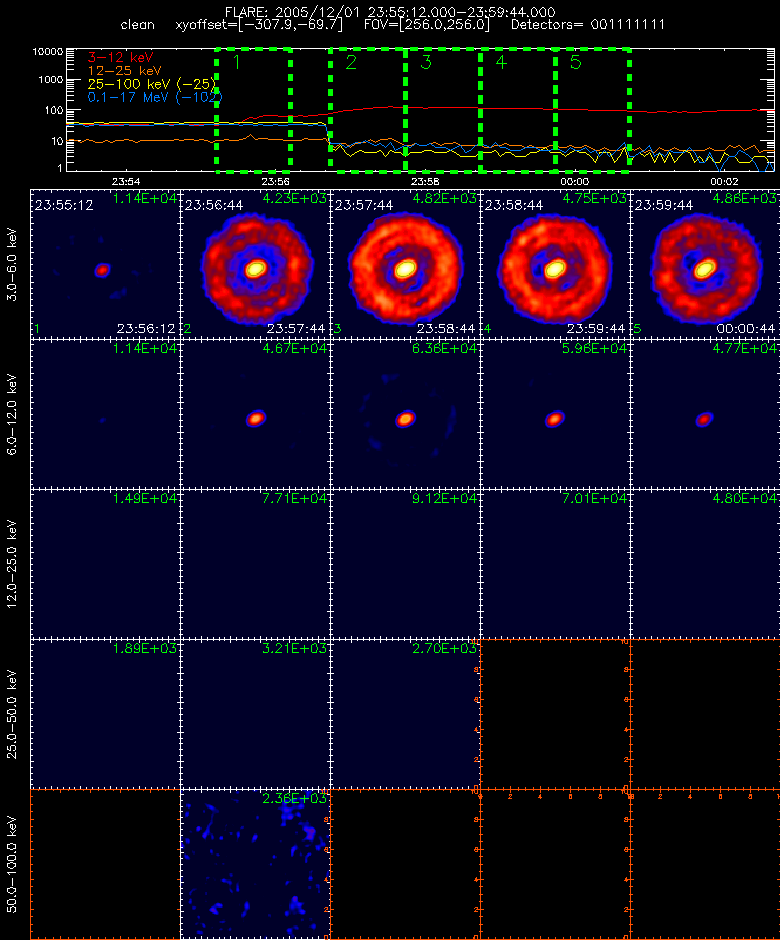780x940 pixels.
Task: Click the end time 23:56:12 label
Action: tap(146, 329)
